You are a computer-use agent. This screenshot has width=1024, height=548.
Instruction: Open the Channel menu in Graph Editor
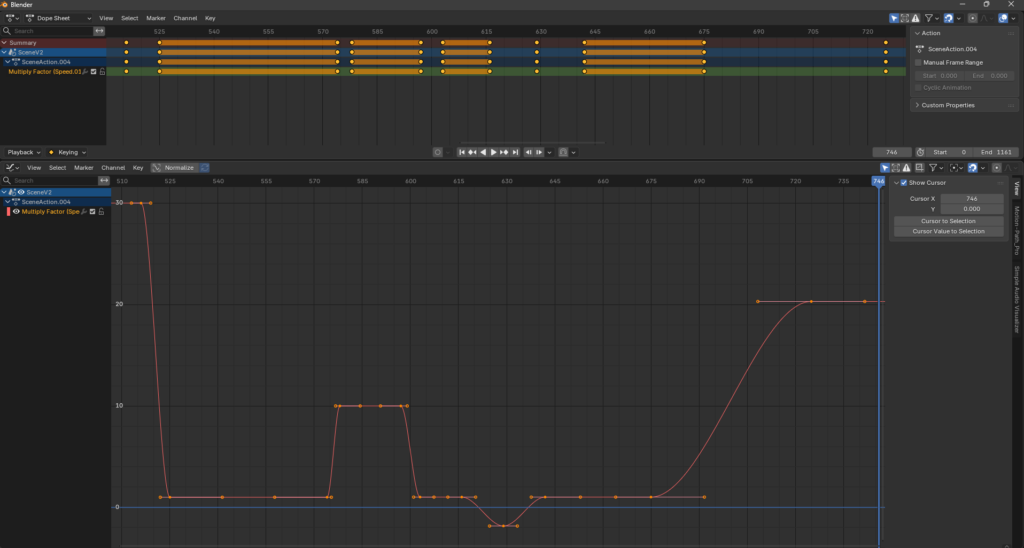pyautogui.click(x=113, y=168)
